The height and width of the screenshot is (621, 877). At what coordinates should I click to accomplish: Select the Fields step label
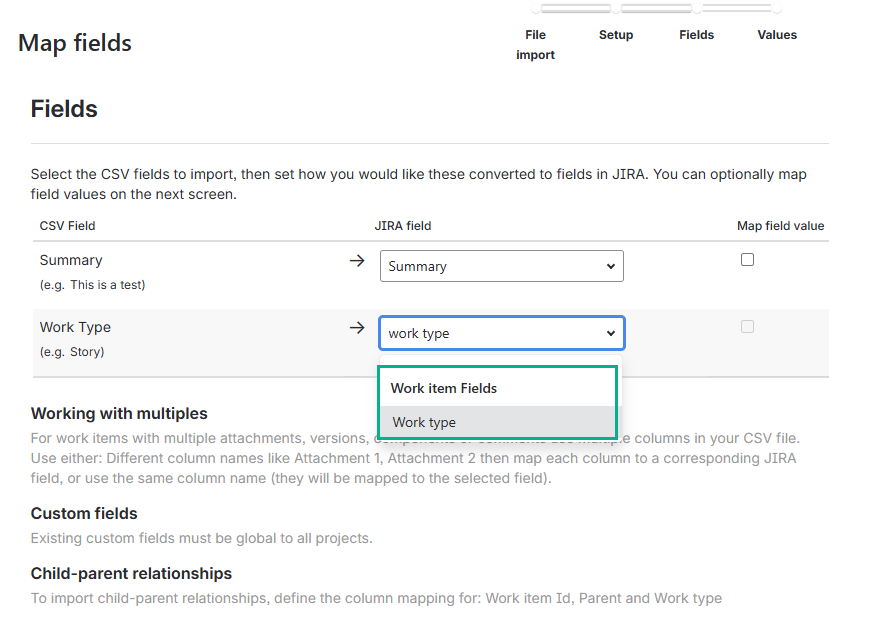click(697, 35)
